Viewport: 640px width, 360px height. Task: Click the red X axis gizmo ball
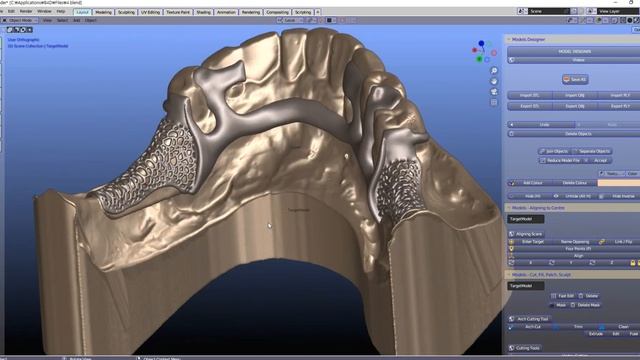pos(474,50)
